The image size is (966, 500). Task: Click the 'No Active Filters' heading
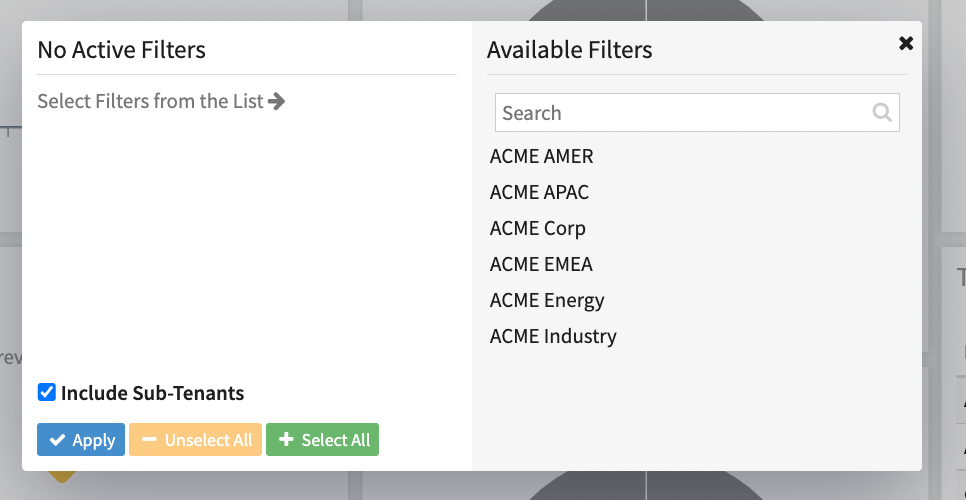click(x=121, y=50)
